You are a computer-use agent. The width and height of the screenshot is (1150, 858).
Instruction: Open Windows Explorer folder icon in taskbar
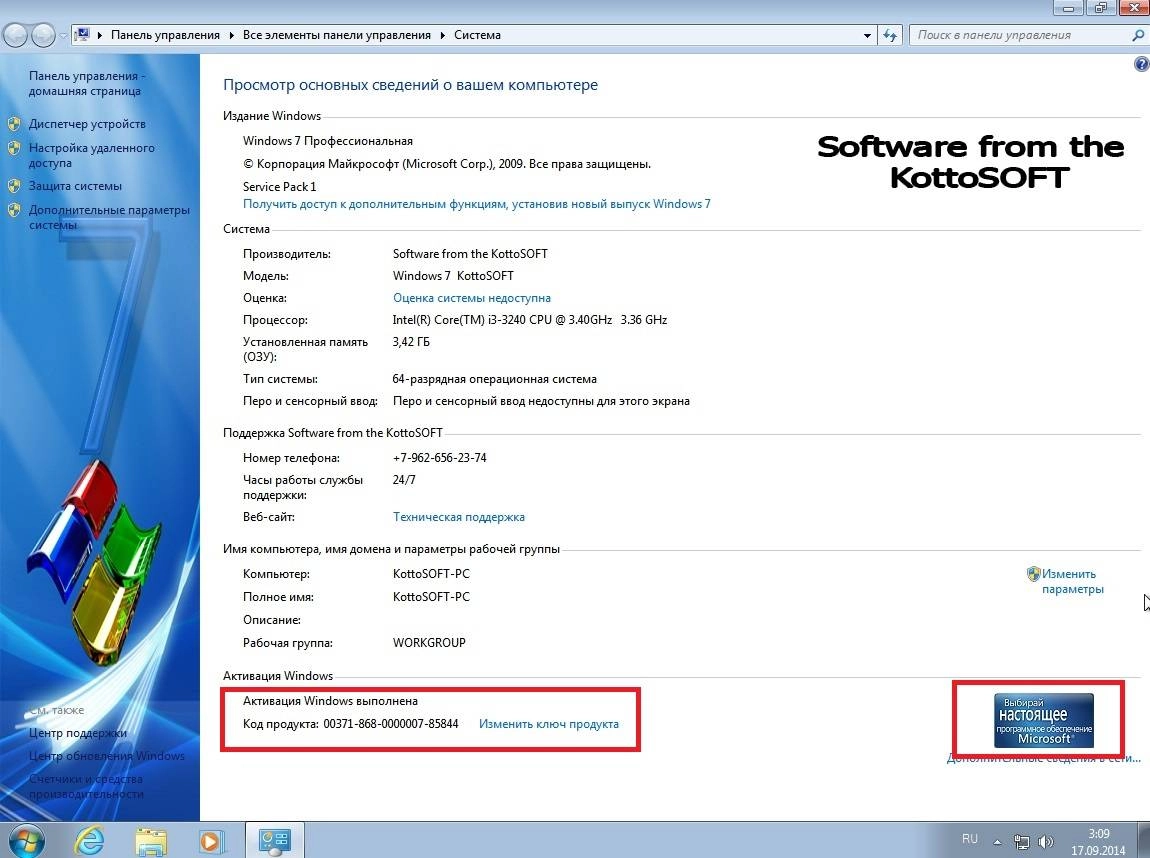[151, 840]
